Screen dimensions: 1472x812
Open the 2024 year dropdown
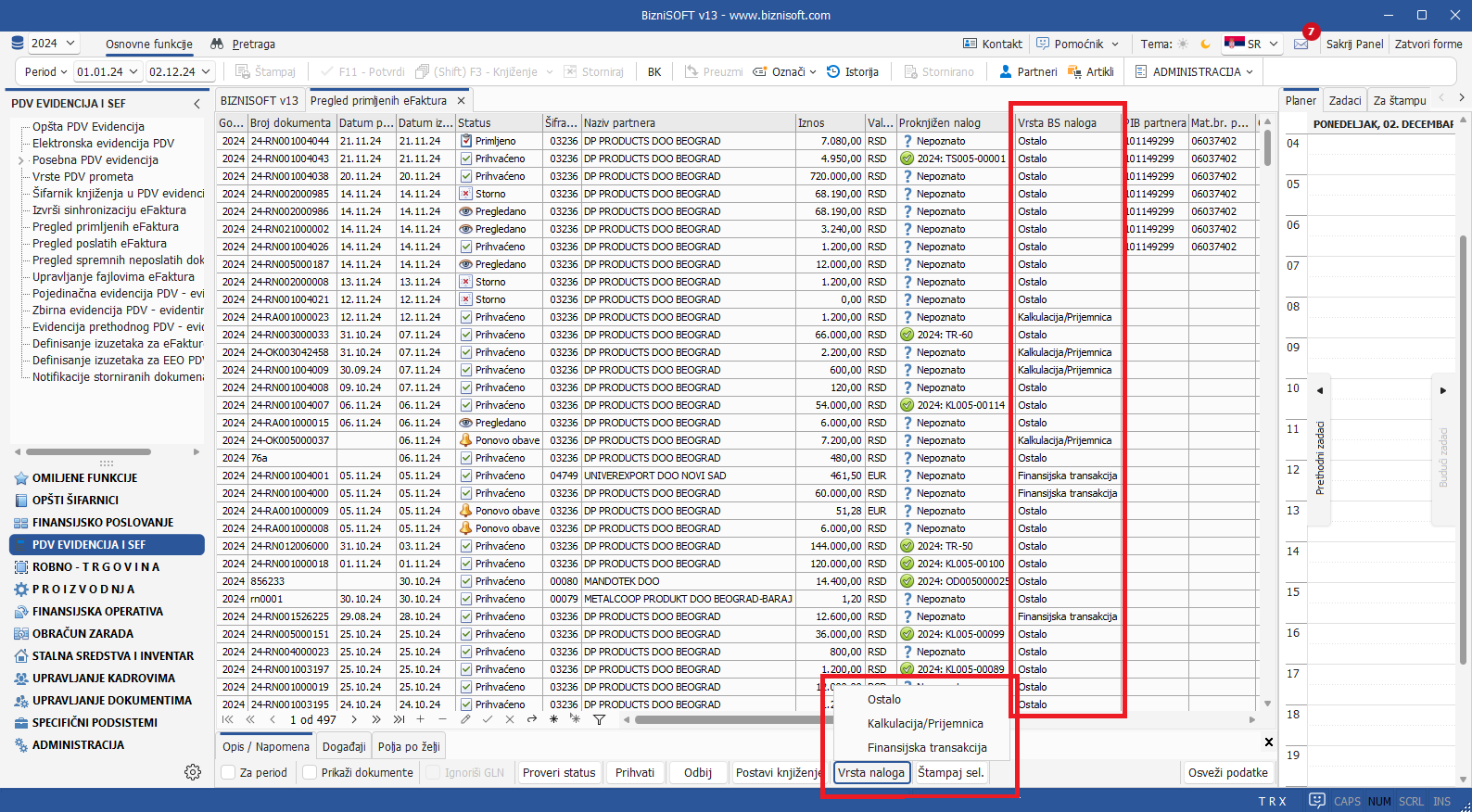point(54,44)
